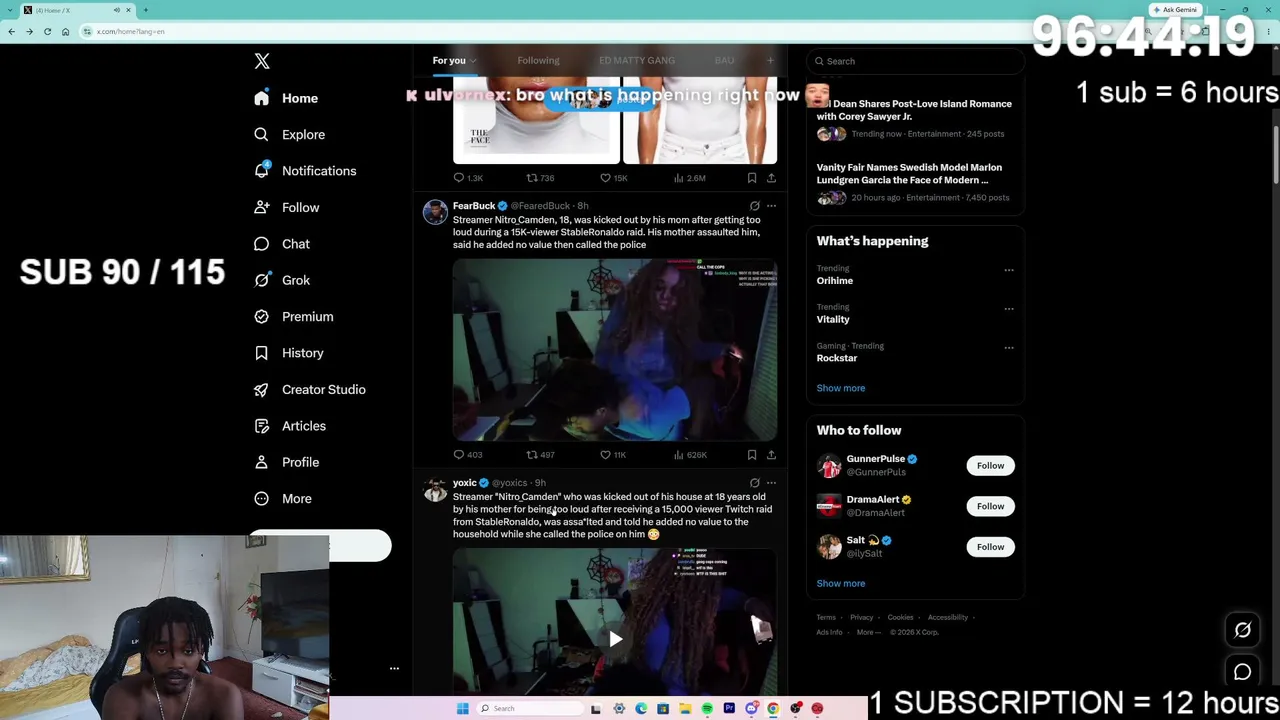Open Premiere Pro from the taskbar
The height and width of the screenshot is (720, 1280).
(729, 709)
